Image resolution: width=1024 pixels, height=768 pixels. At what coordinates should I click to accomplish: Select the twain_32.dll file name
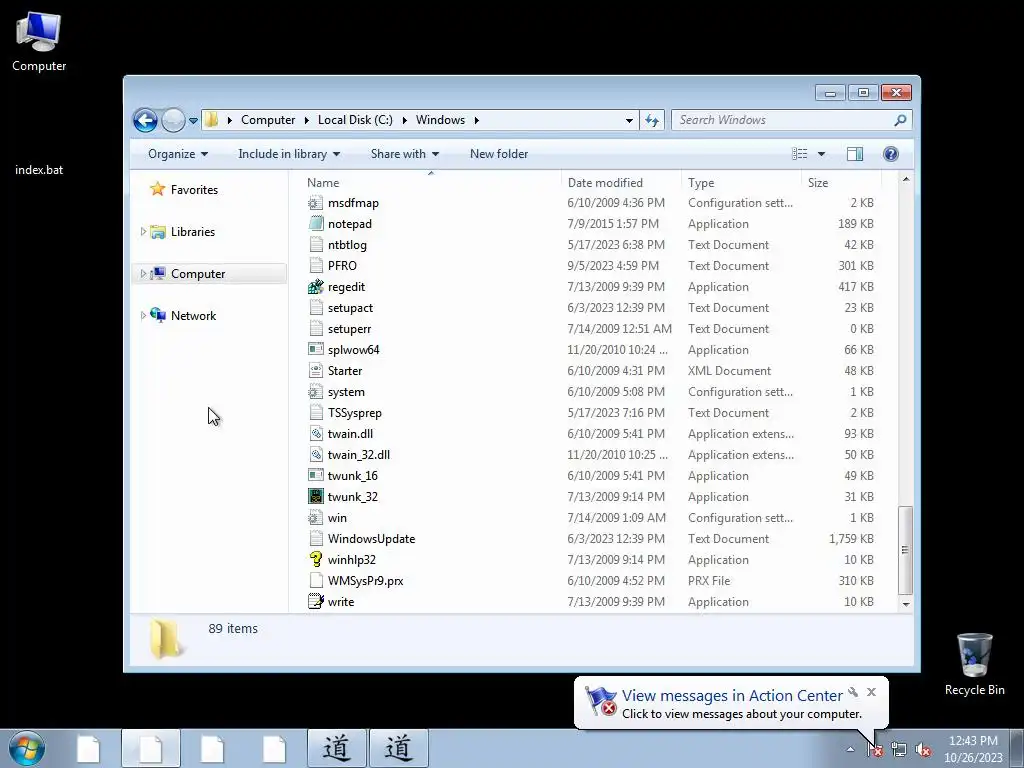359,455
